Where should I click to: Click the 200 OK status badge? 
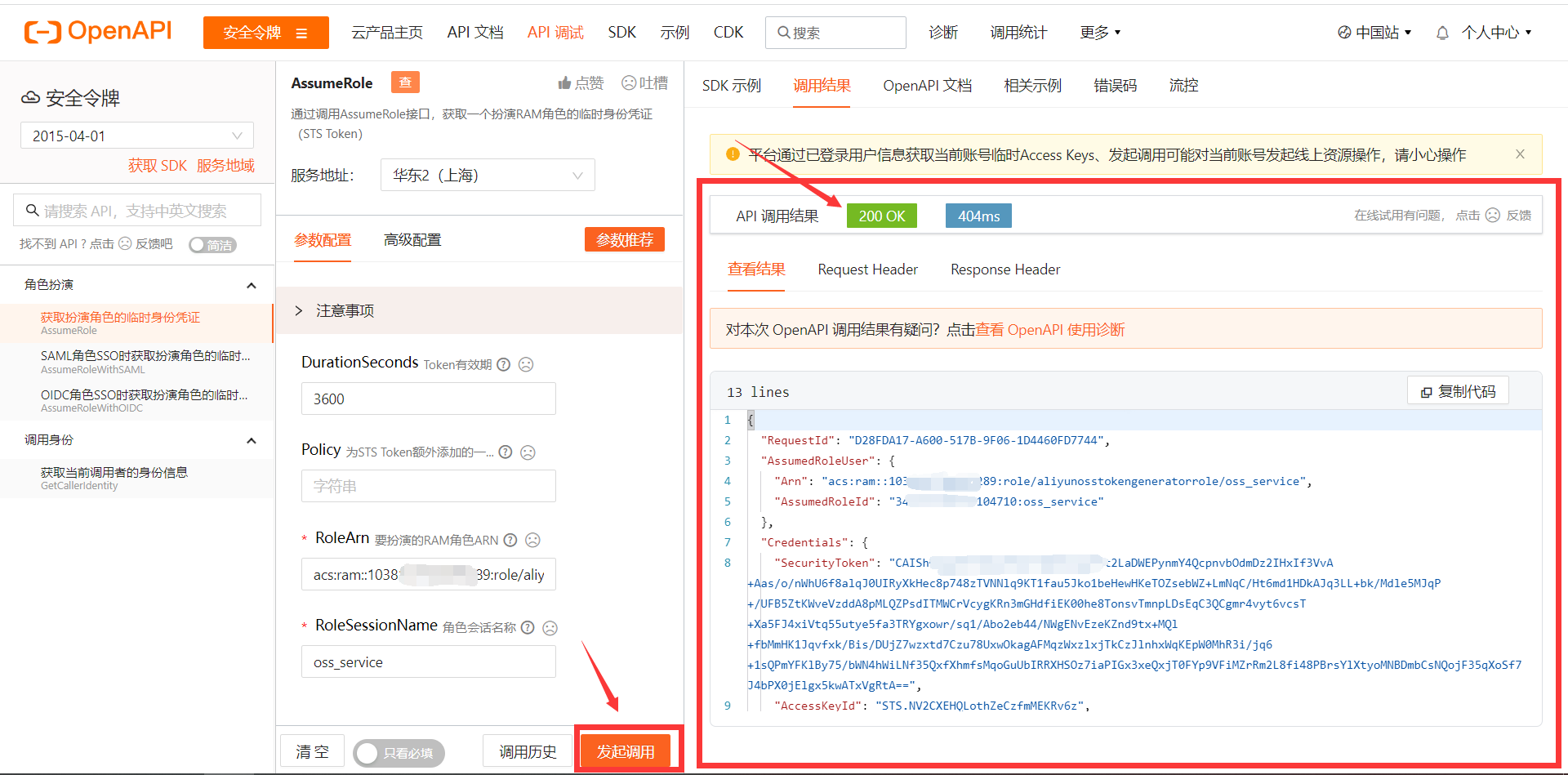click(882, 216)
